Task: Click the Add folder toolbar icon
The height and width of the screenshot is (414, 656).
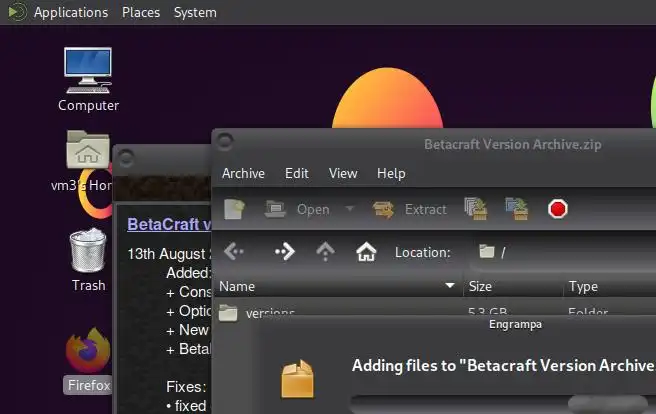Action: pos(517,209)
